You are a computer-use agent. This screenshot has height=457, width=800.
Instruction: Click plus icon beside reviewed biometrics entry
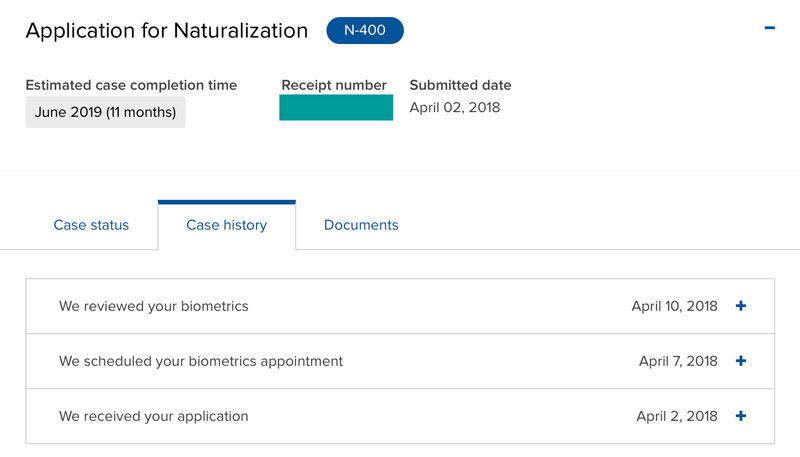click(741, 306)
